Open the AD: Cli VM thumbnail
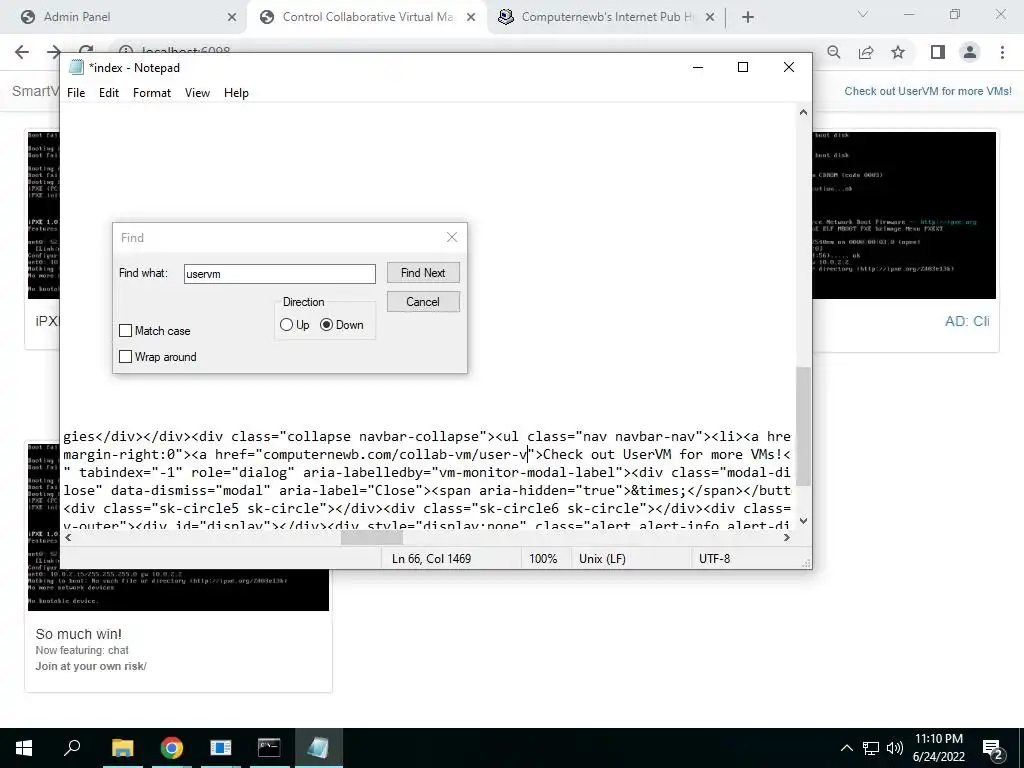Image resolution: width=1024 pixels, height=768 pixels. pos(904,216)
